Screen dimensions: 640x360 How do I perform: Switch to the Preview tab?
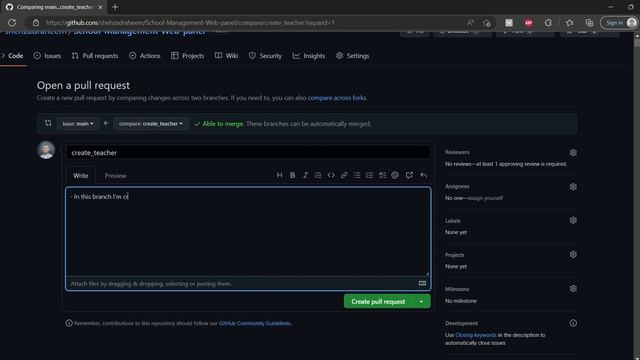click(116, 176)
